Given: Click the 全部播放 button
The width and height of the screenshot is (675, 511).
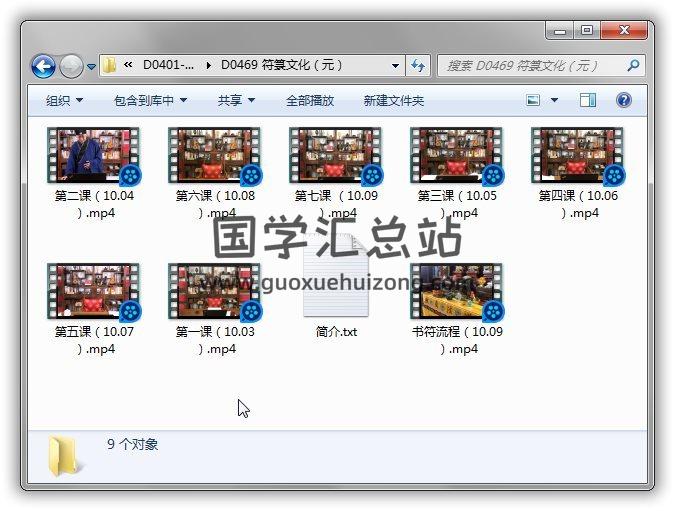Looking at the screenshot, I should [x=310, y=100].
